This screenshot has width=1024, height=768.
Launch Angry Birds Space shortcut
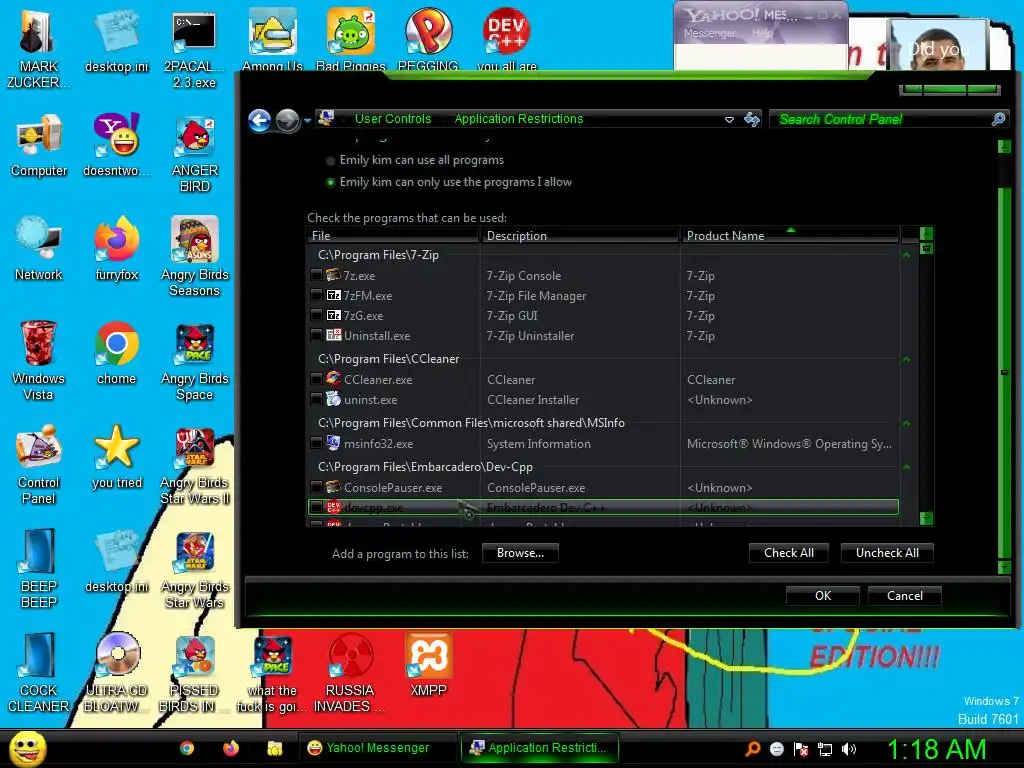194,361
